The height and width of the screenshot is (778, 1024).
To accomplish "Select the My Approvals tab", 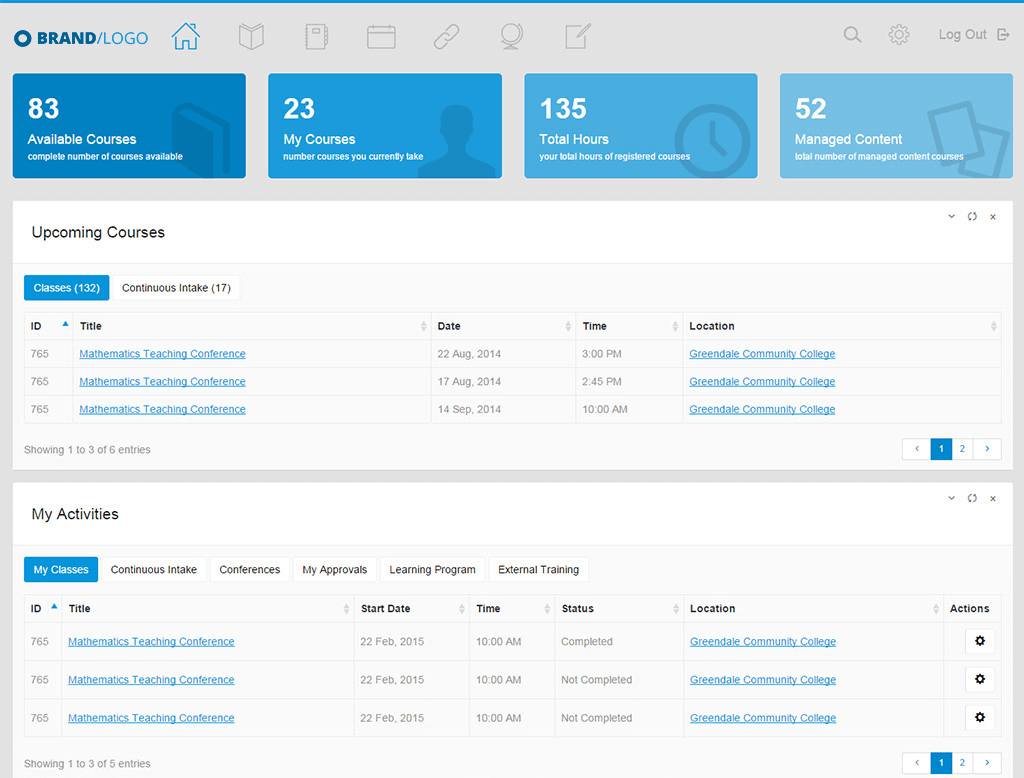I will [334, 570].
